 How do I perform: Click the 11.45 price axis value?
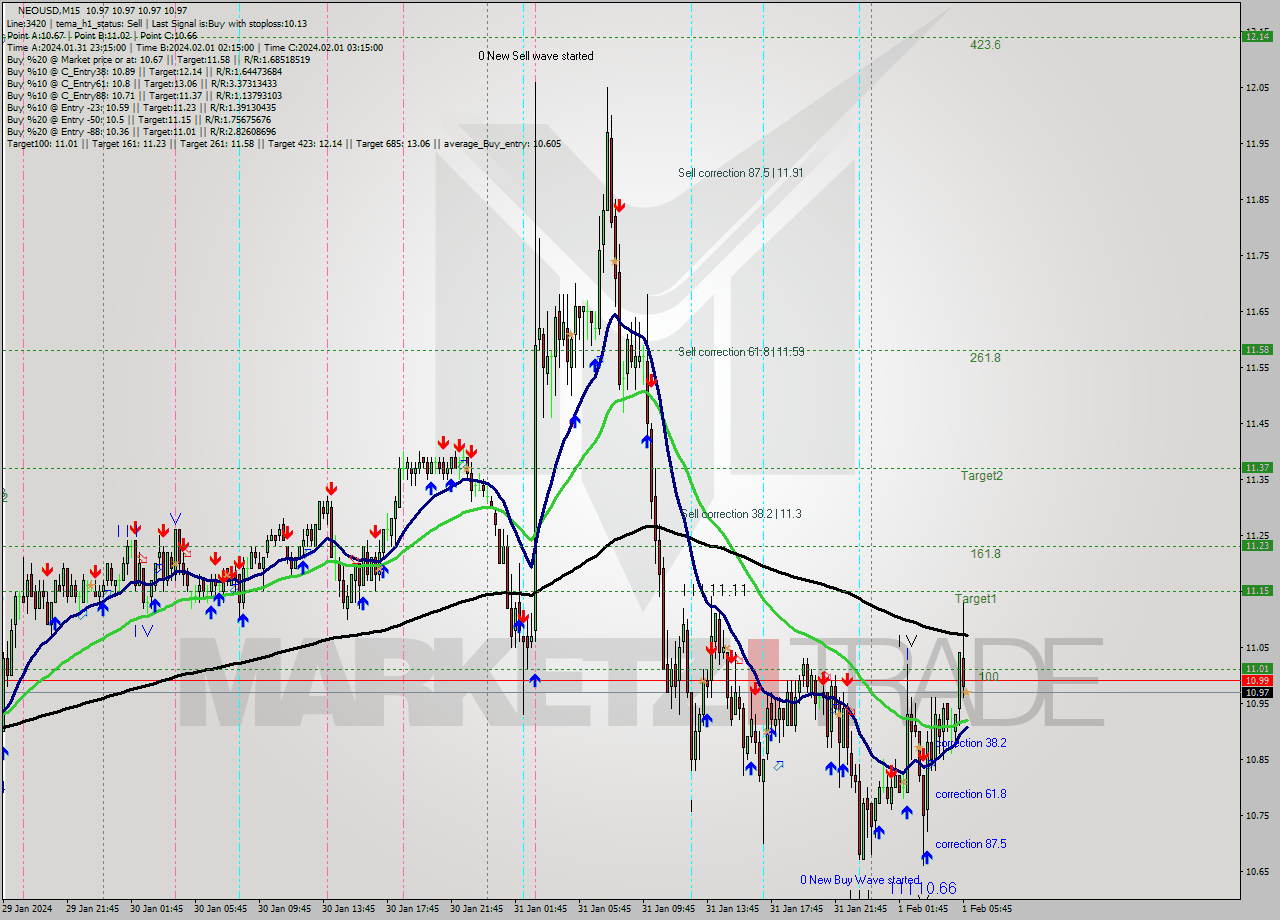click(x=1257, y=424)
